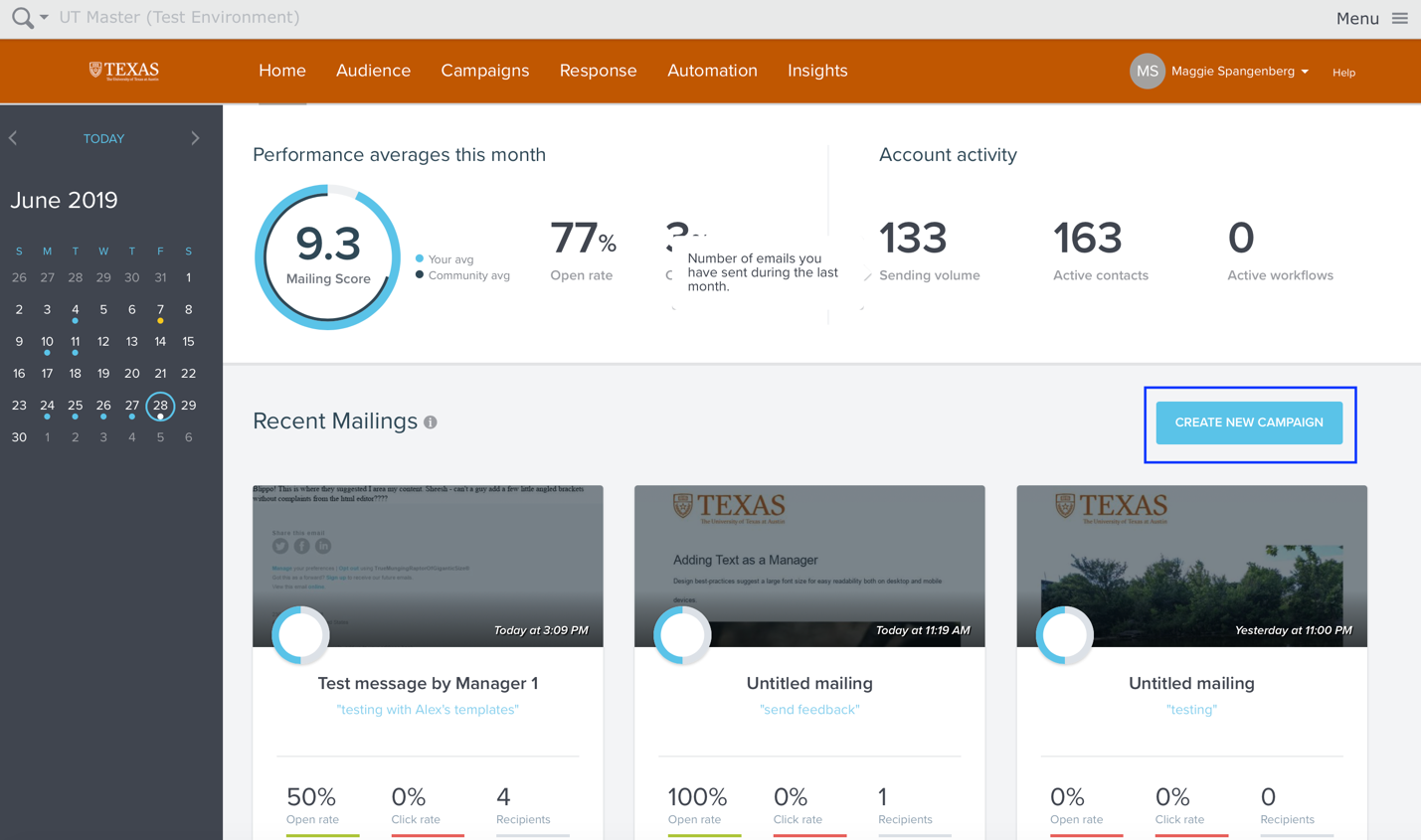Select June 7 on the calendar
Viewport: 1421px width, 840px height.
(x=160, y=310)
